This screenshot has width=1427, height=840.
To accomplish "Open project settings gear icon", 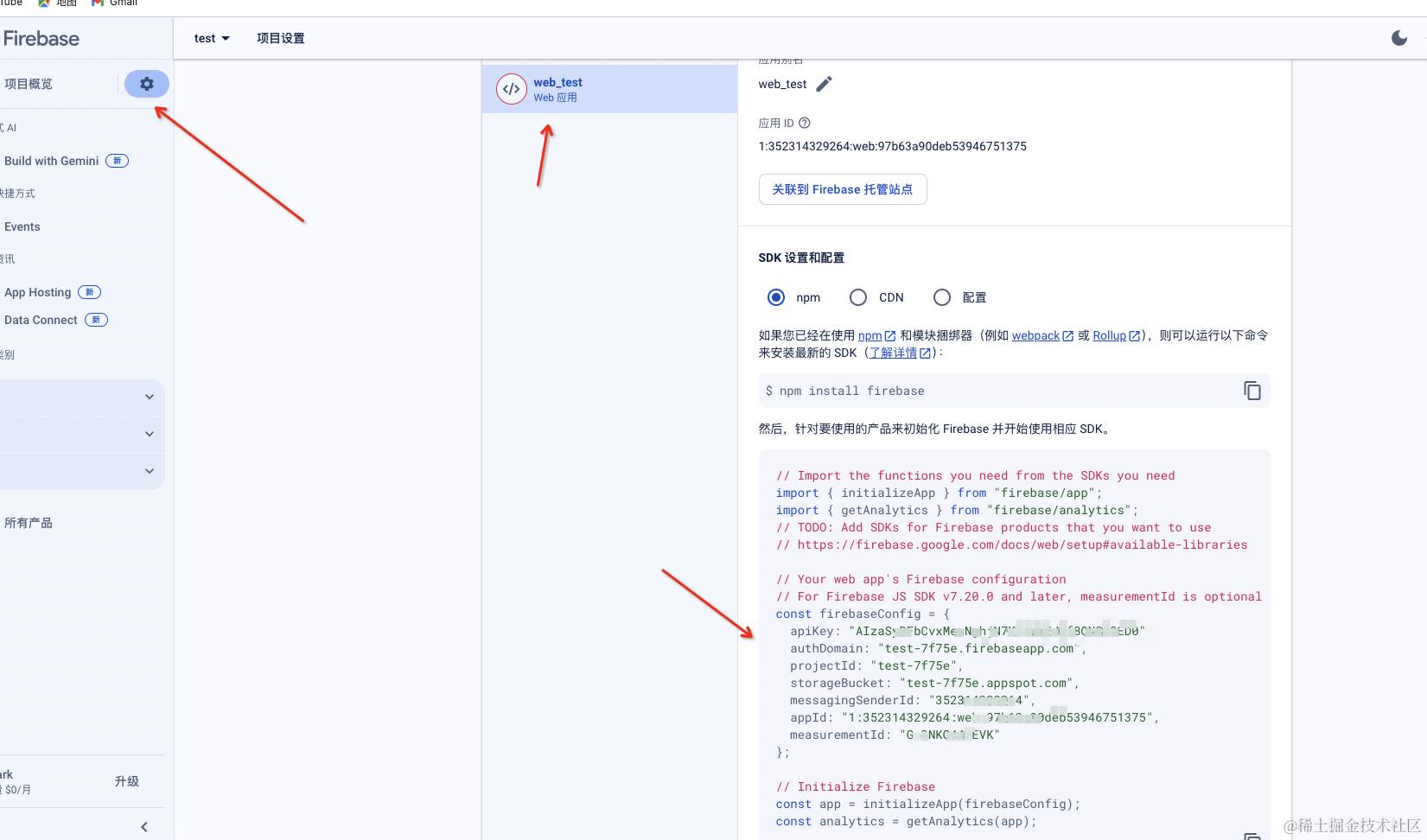I will [147, 84].
